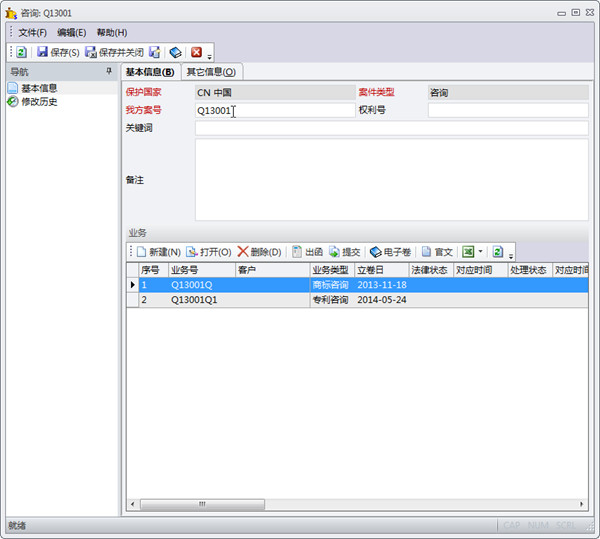Image resolution: width=600 pixels, height=539 pixels.
Task: Click 保存并关闭 to save and close
Action: click(114, 52)
